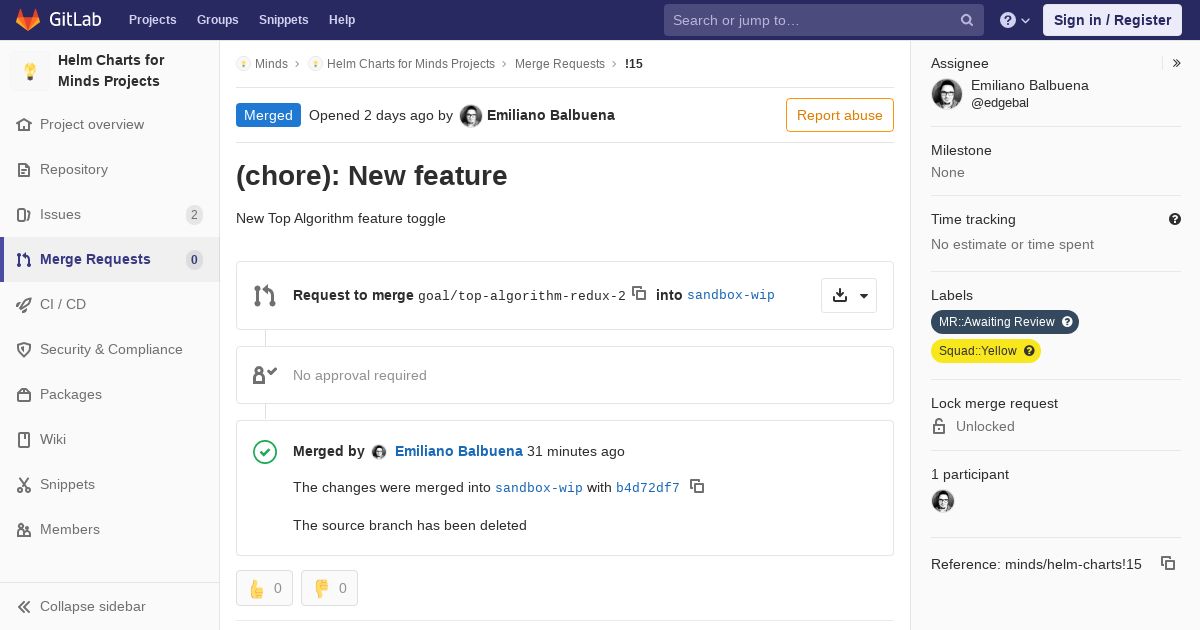Click the thumbs up emoji button
This screenshot has height=630, width=1200.
(264, 588)
